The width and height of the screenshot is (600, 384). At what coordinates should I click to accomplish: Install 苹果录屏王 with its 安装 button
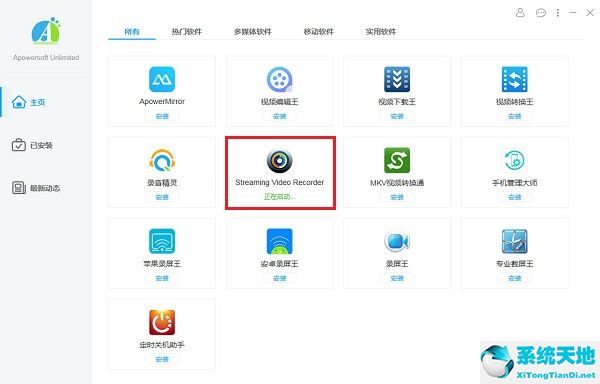tap(162, 278)
